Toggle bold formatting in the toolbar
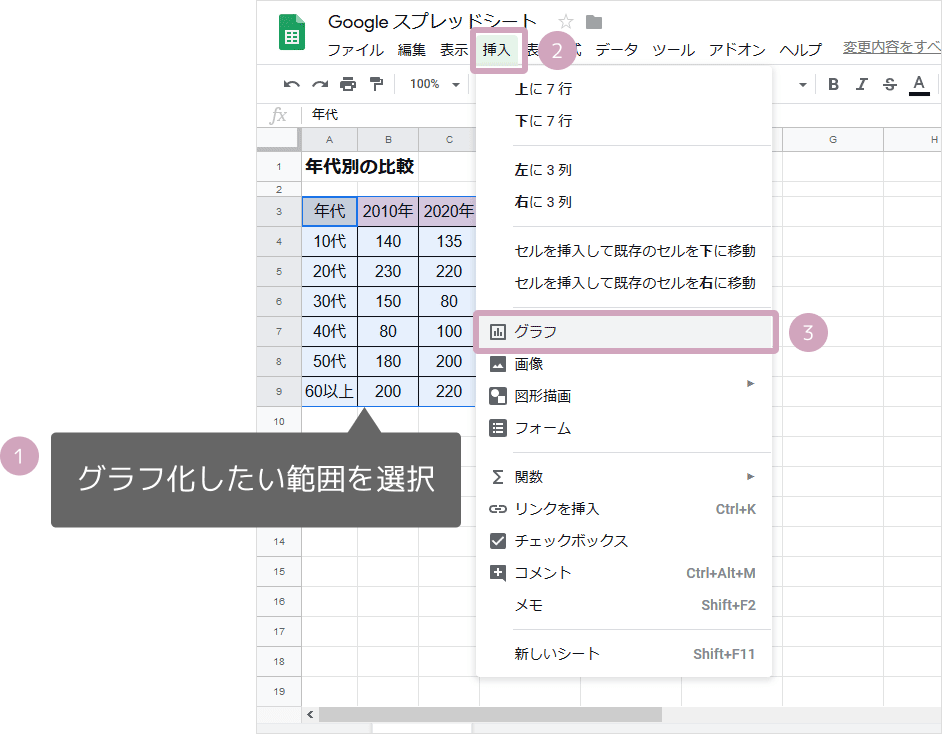 point(833,85)
